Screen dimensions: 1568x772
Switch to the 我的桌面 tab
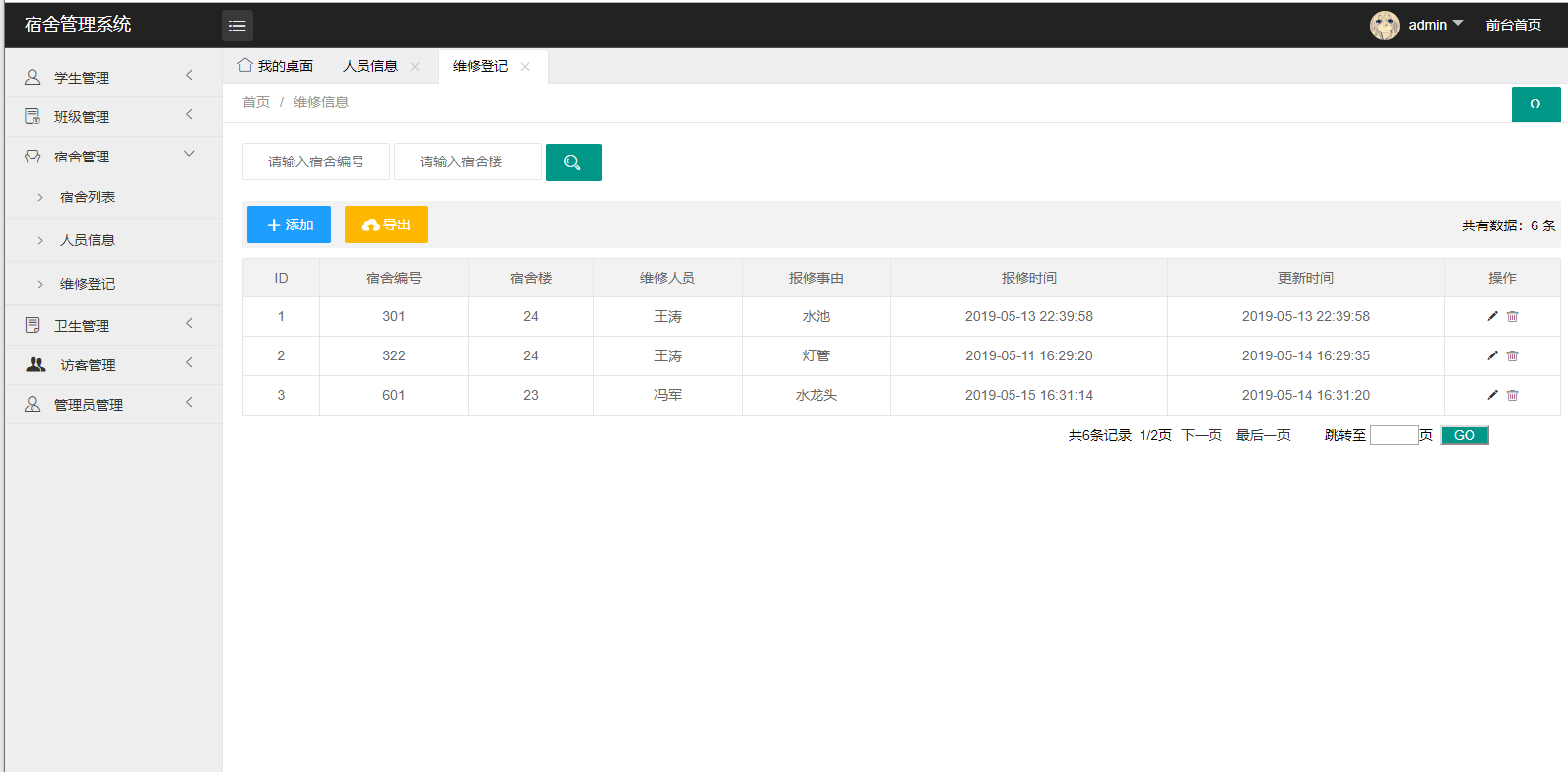click(276, 66)
